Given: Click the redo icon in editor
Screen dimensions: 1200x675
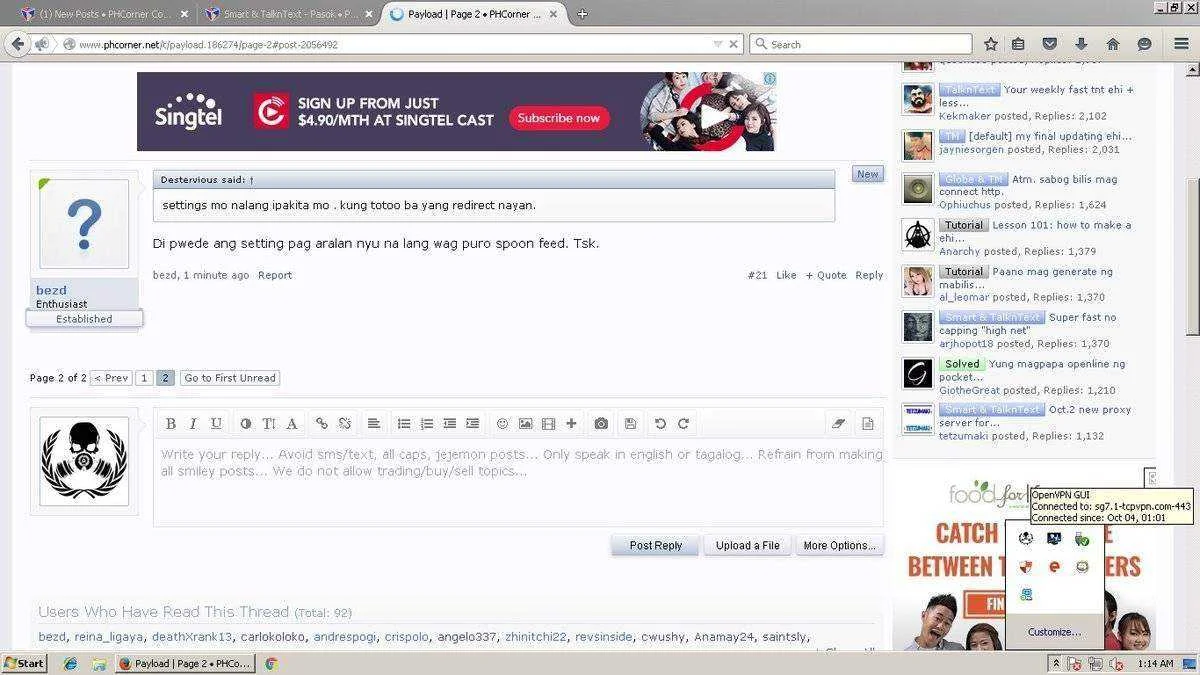Looking at the screenshot, I should 684,424.
